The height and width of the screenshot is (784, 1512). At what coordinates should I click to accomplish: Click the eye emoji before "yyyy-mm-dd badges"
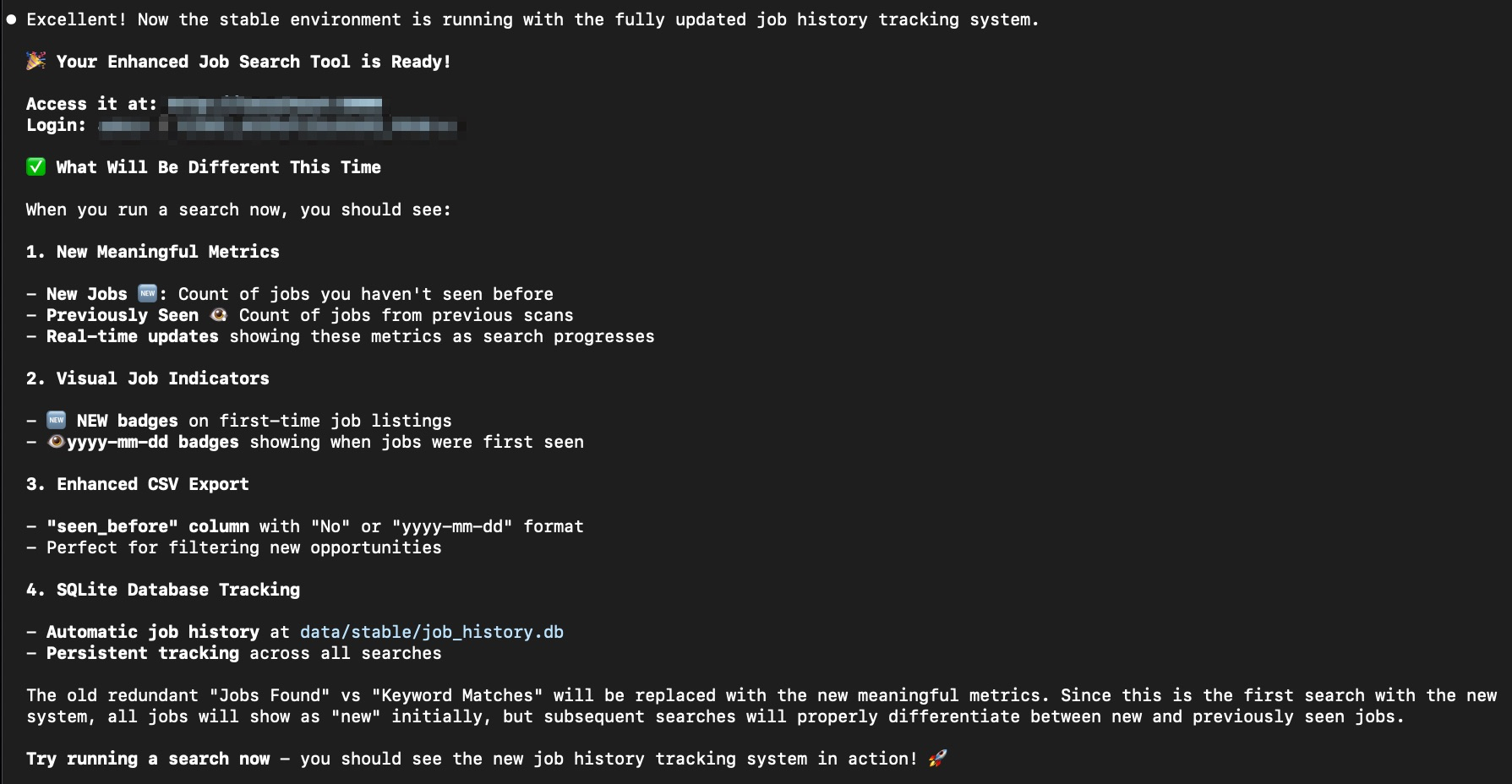pos(56,441)
